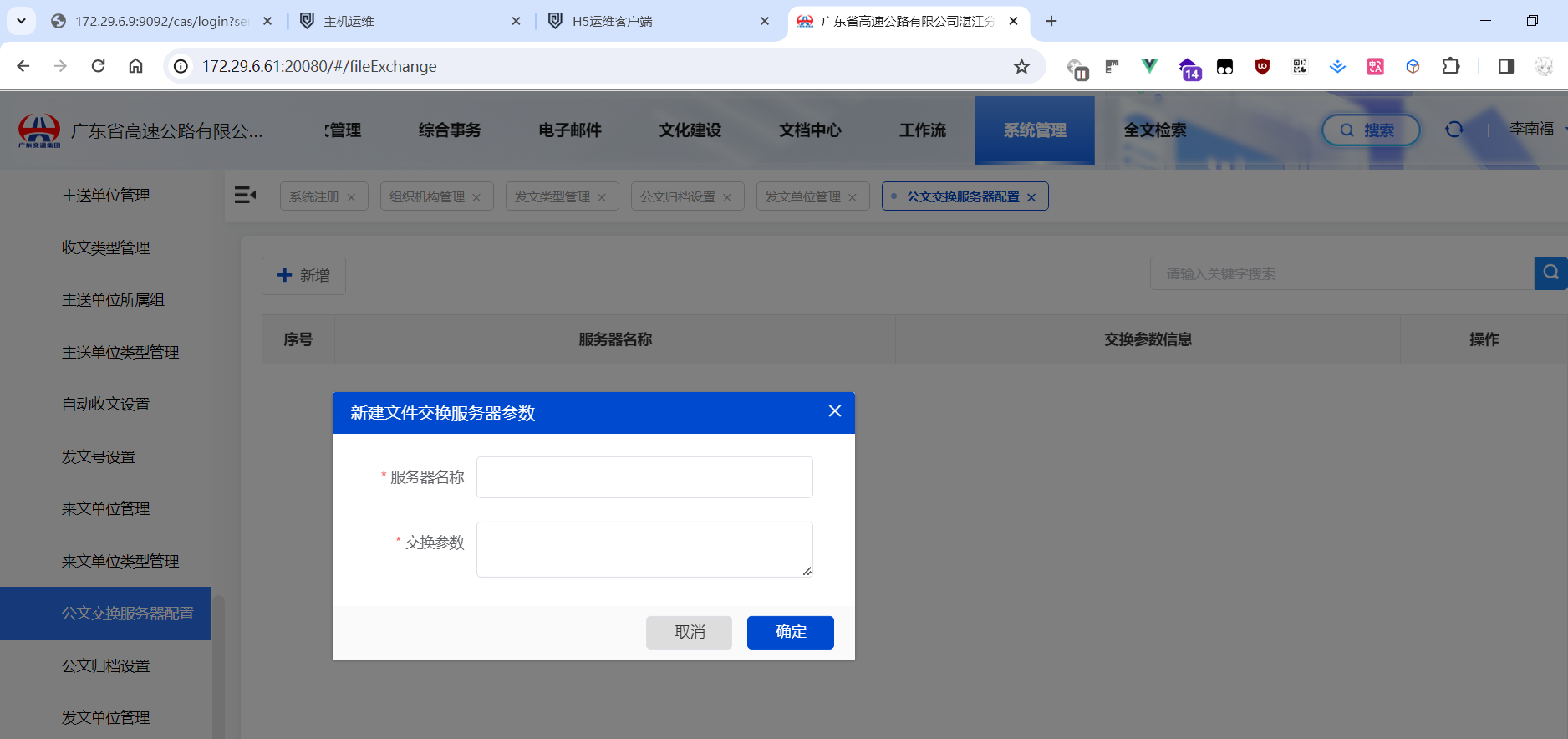Toggle the browser side panel icon
Image resolution: width=1568 pixels, height=739 pixels.
(1506, 66)
